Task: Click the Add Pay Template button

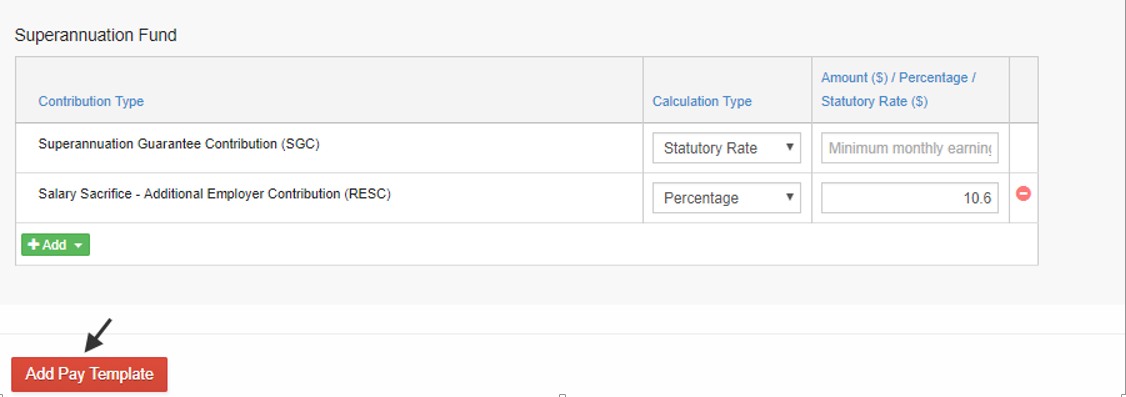Action: [x=89, y=374]
